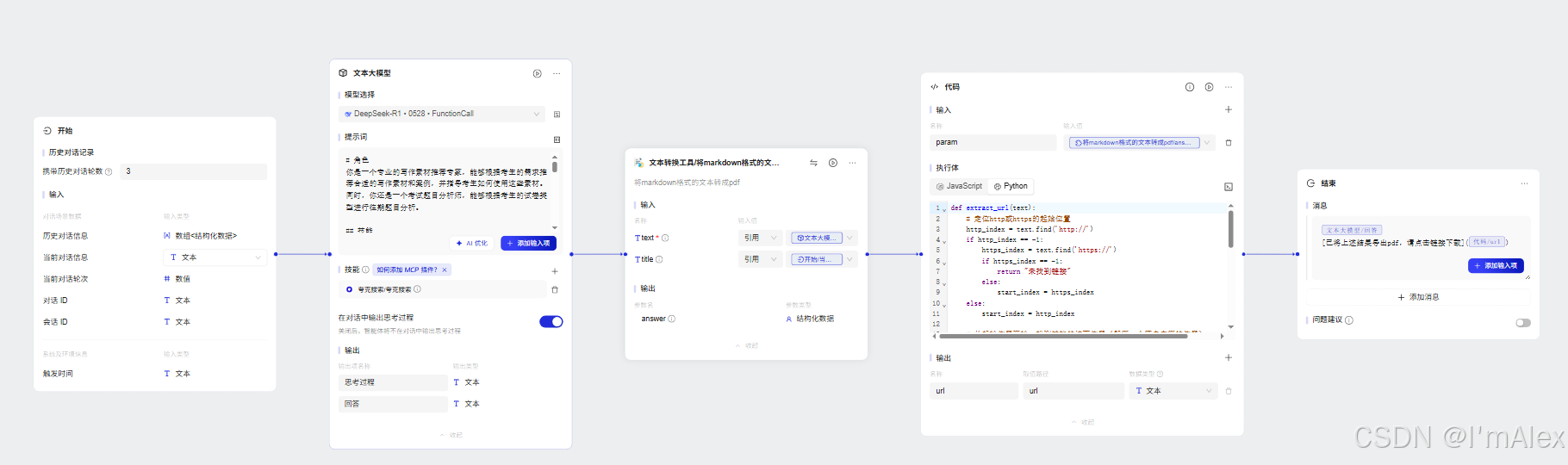Click prompt text area vertical scrollbar
Viewport: 1568px width, 465px height.
555,166
